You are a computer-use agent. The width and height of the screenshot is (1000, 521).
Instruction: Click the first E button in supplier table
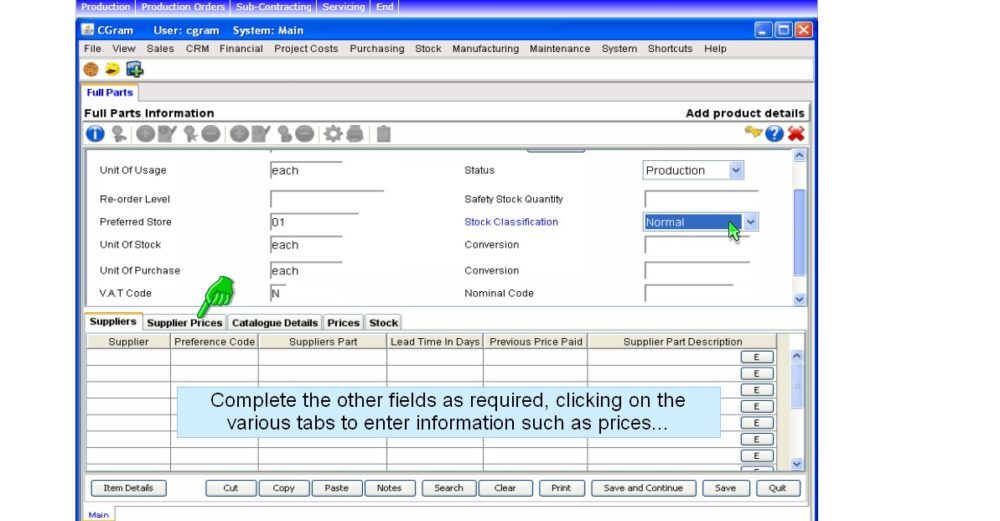757,356
